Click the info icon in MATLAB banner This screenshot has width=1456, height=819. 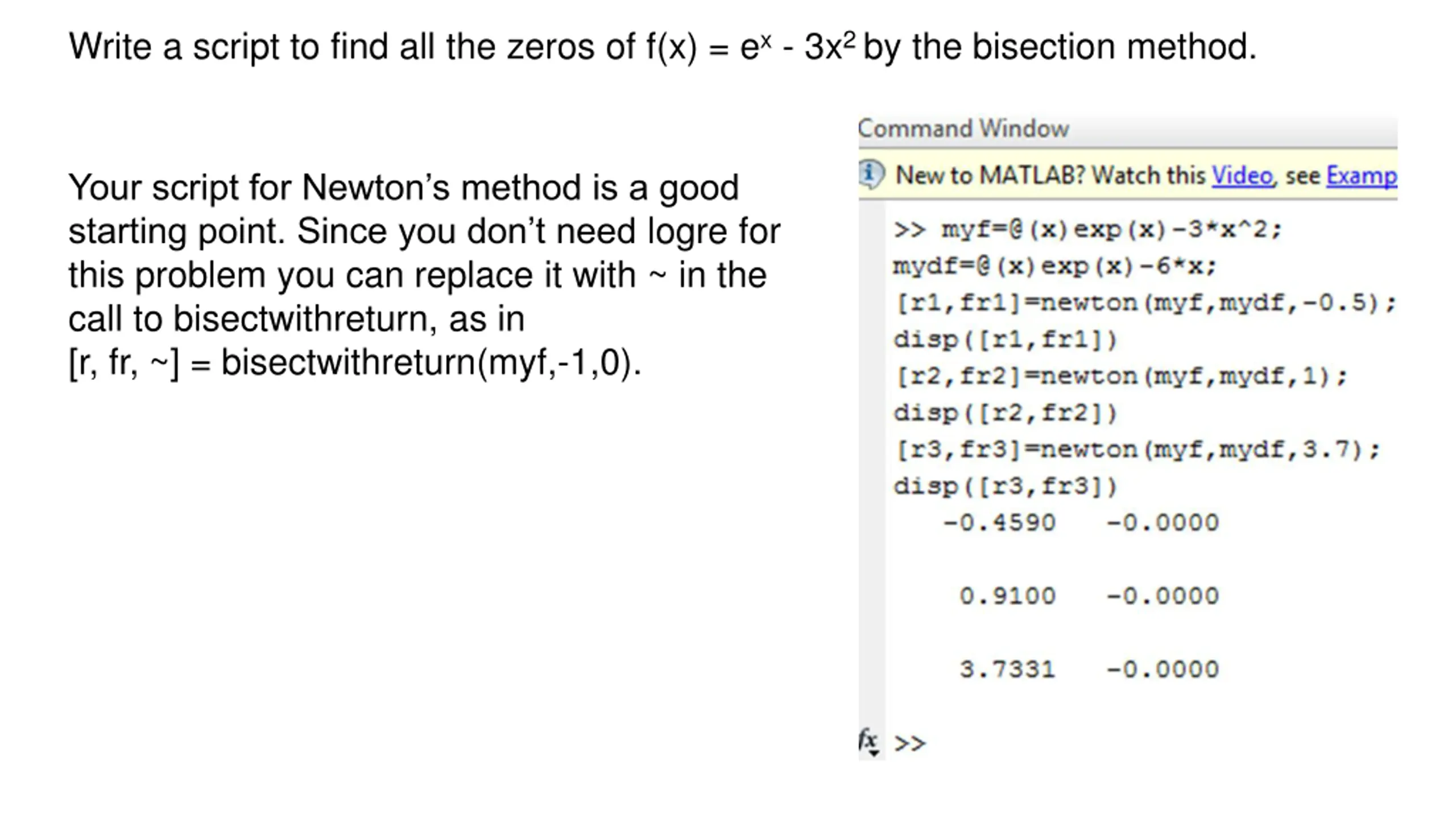coord(871,175)
